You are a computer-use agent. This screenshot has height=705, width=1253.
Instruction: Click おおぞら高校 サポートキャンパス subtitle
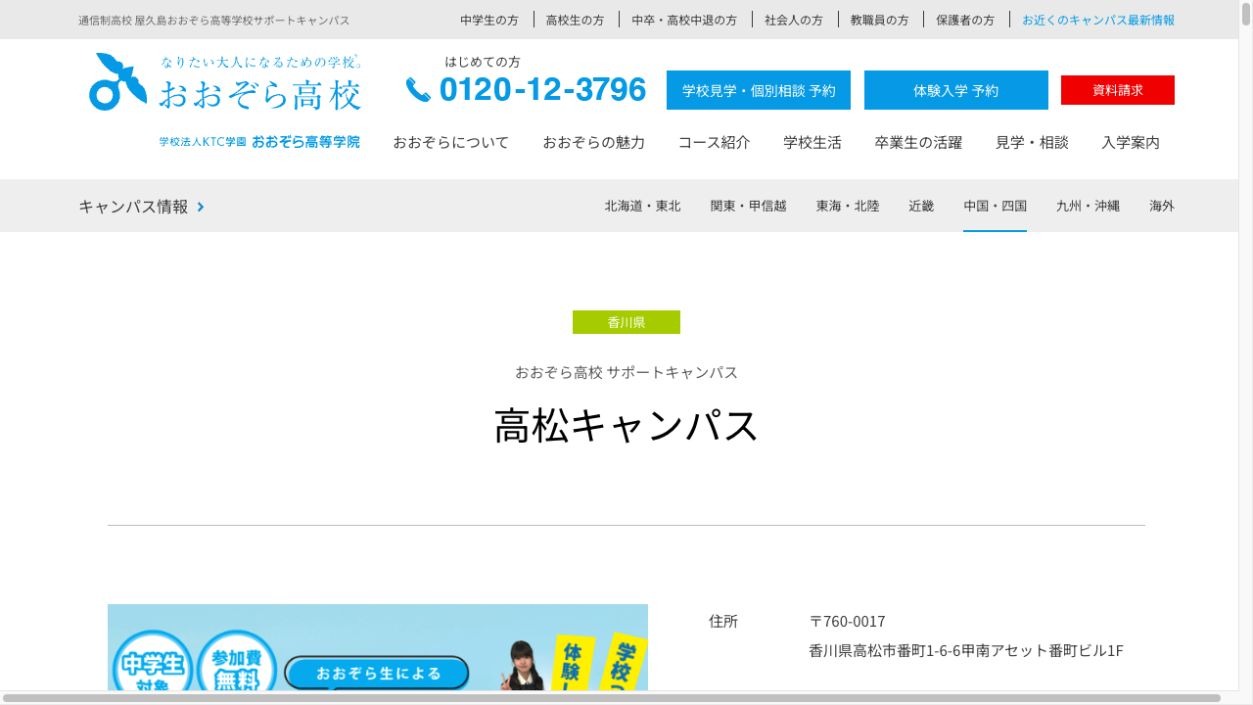[x=626, y=372]
